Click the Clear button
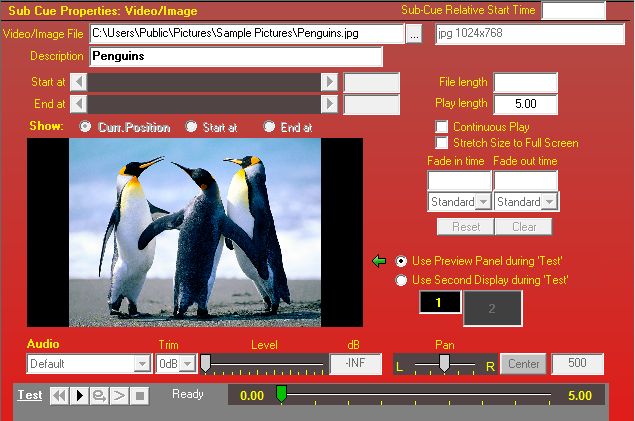635x421 pixels. click(x=524, y=227)
